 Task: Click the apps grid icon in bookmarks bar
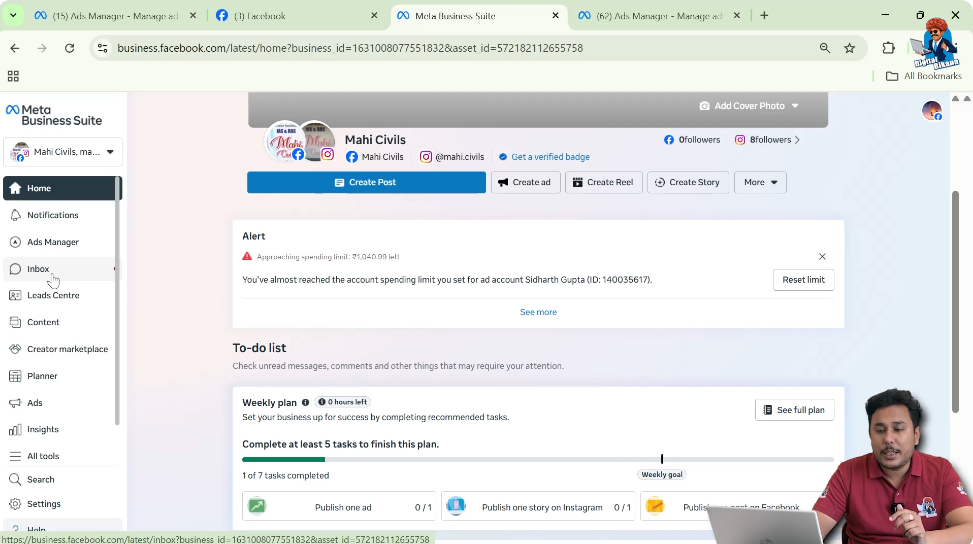click(x=13, y=76)
